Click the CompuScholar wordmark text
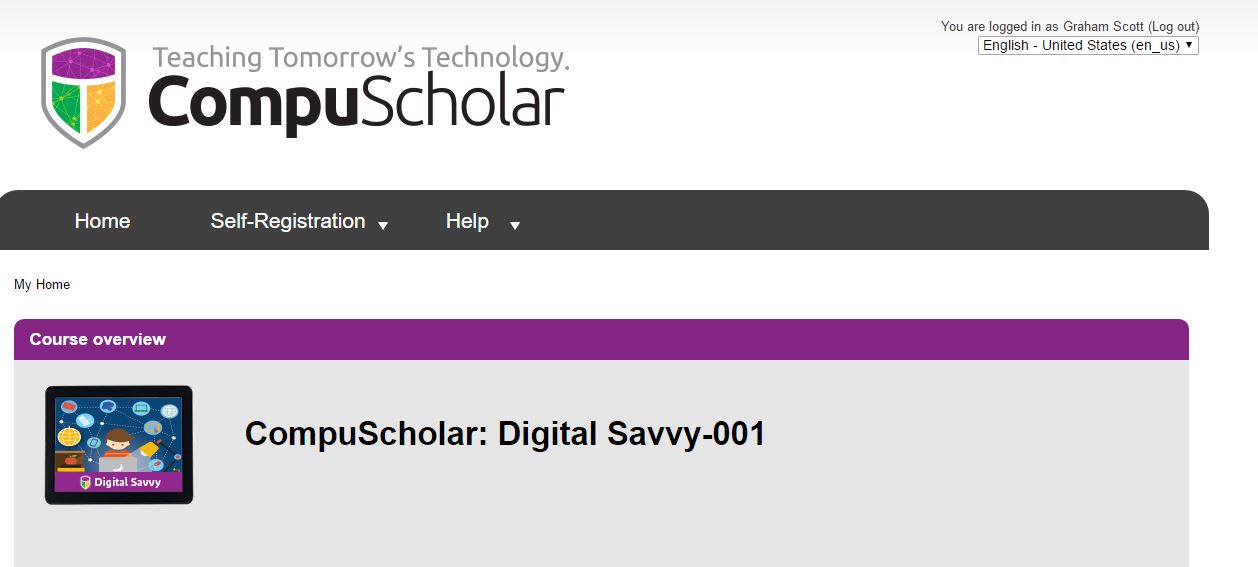 356,103
